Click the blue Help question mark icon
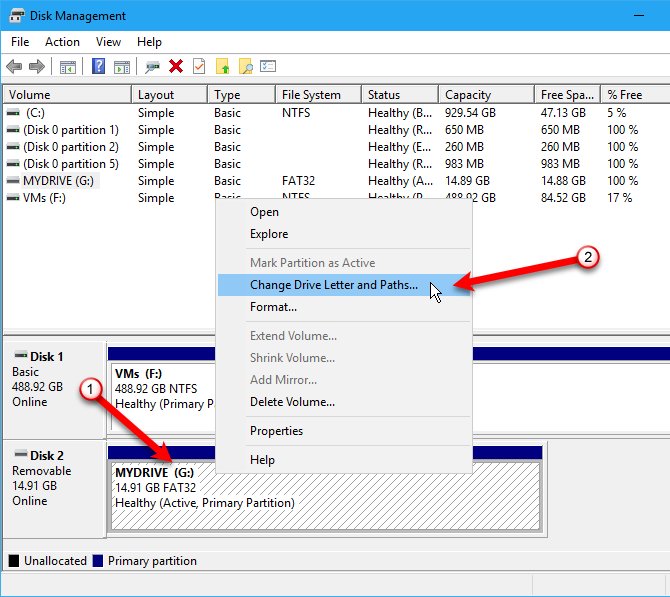 pyautogui.click(x=99, y=67)
